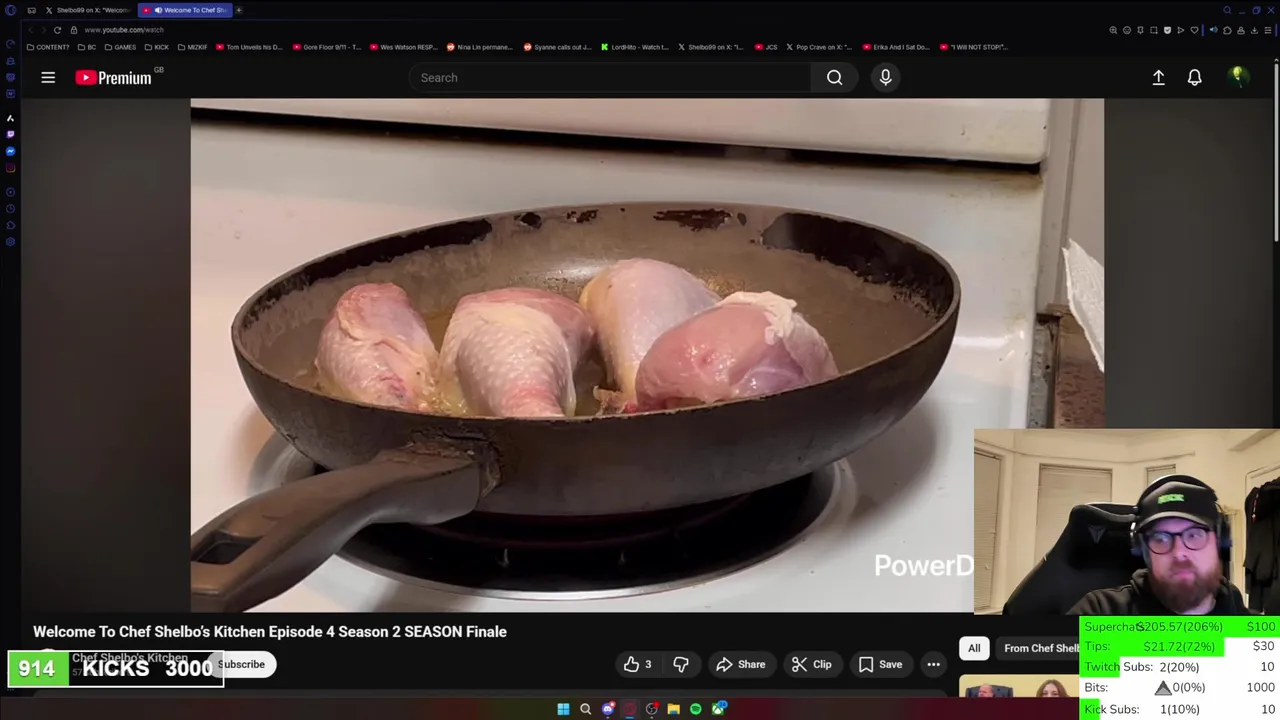
Task: Click the search tabs icon in title bar
Action: [1227, 10]
